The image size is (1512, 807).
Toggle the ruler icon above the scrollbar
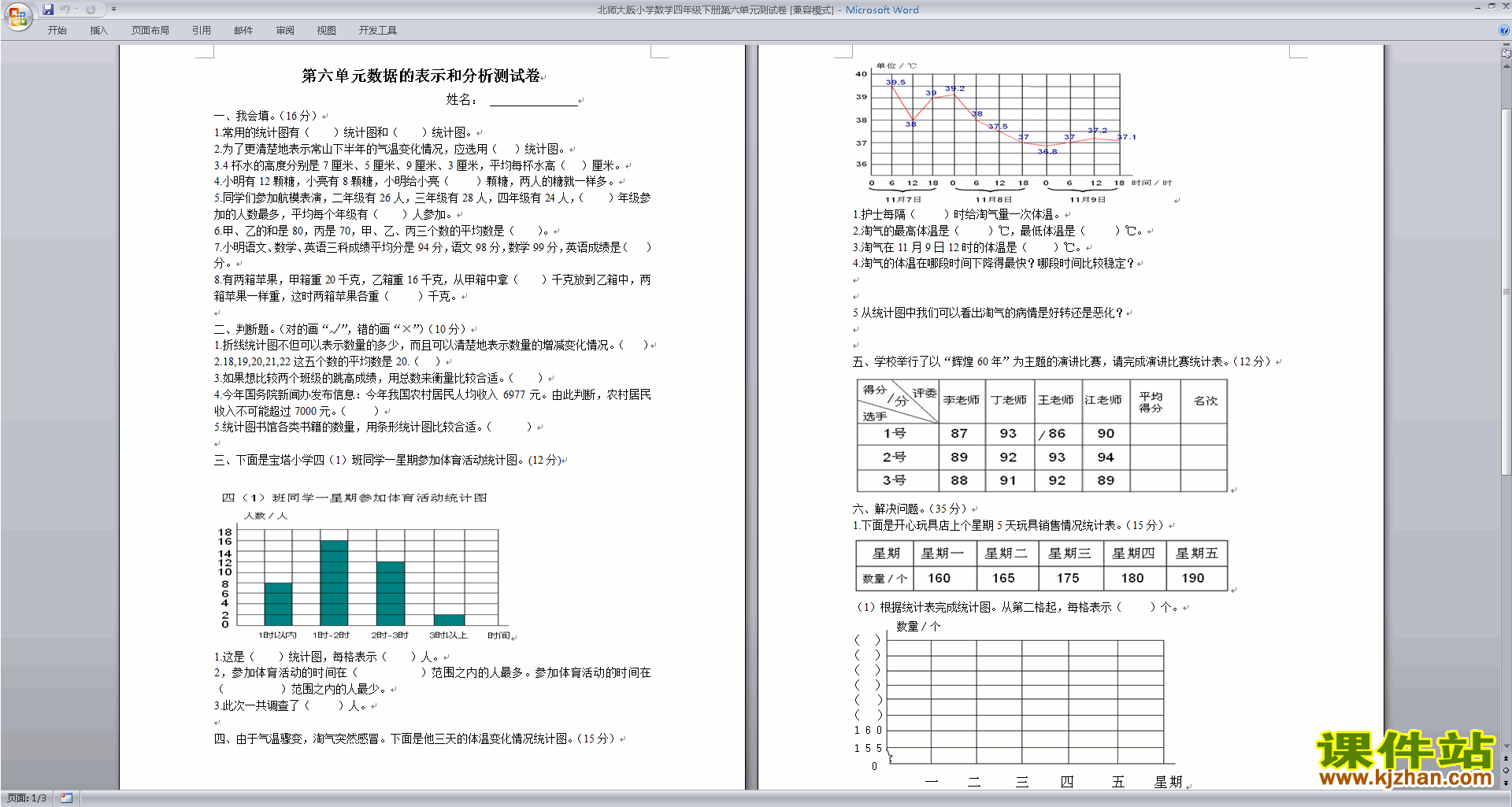tap(1506, 54)
